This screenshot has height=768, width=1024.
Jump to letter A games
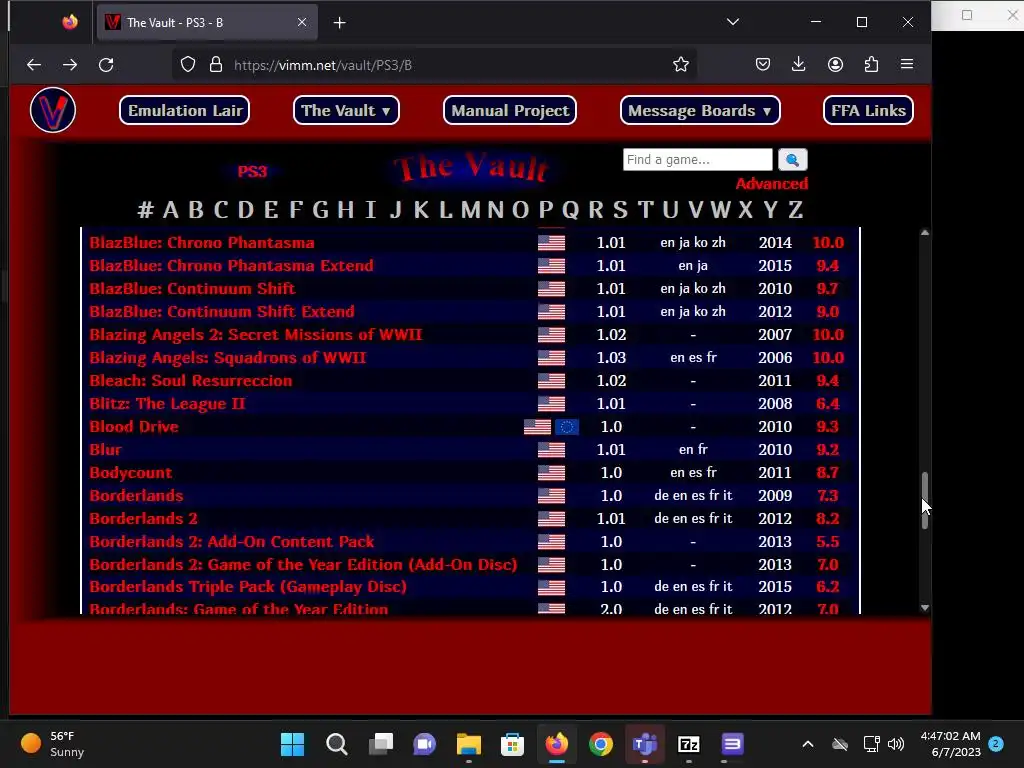coord(170,210)
